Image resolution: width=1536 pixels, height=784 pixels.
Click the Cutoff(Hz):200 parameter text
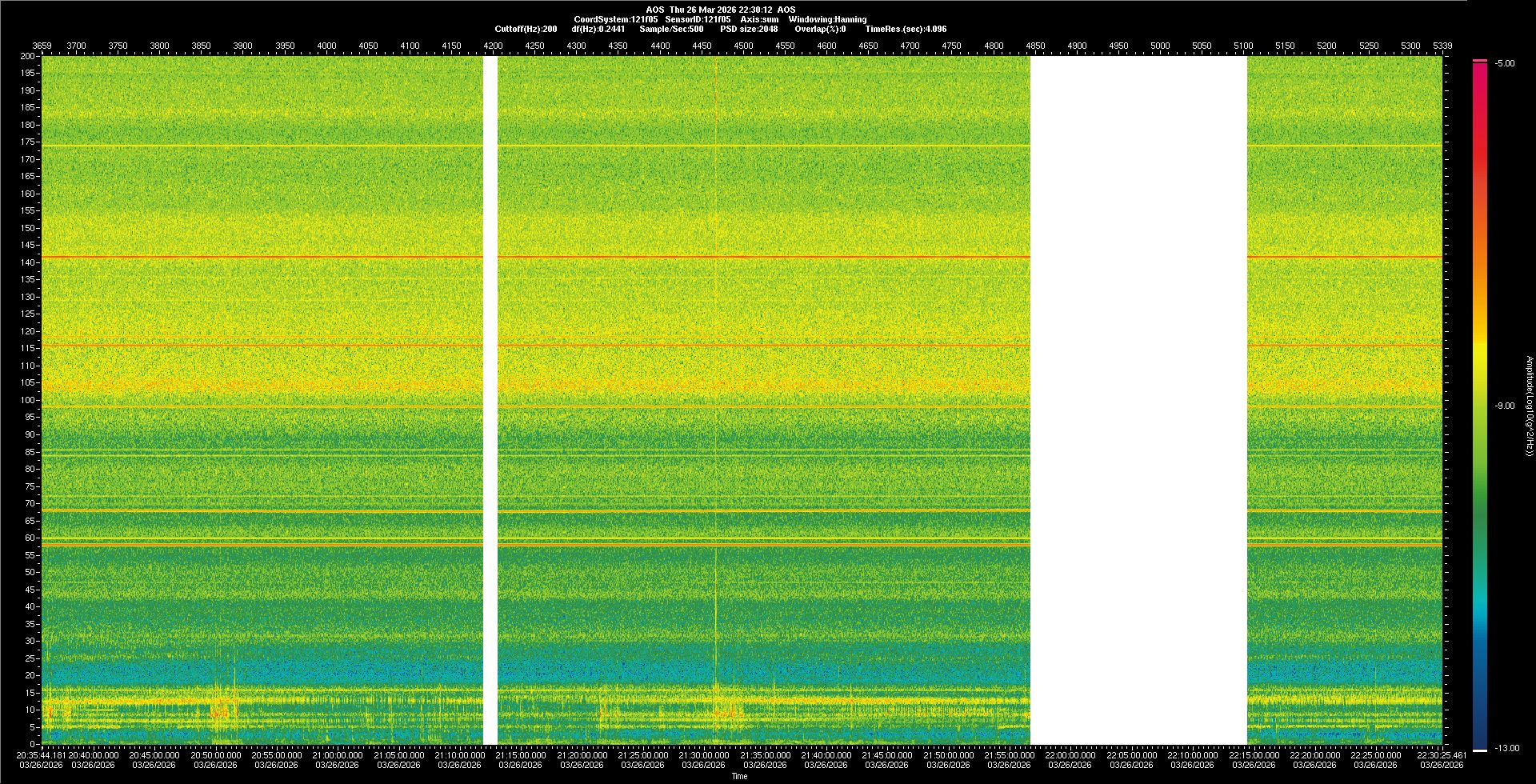pyautogui.click(x=526, y=29)
